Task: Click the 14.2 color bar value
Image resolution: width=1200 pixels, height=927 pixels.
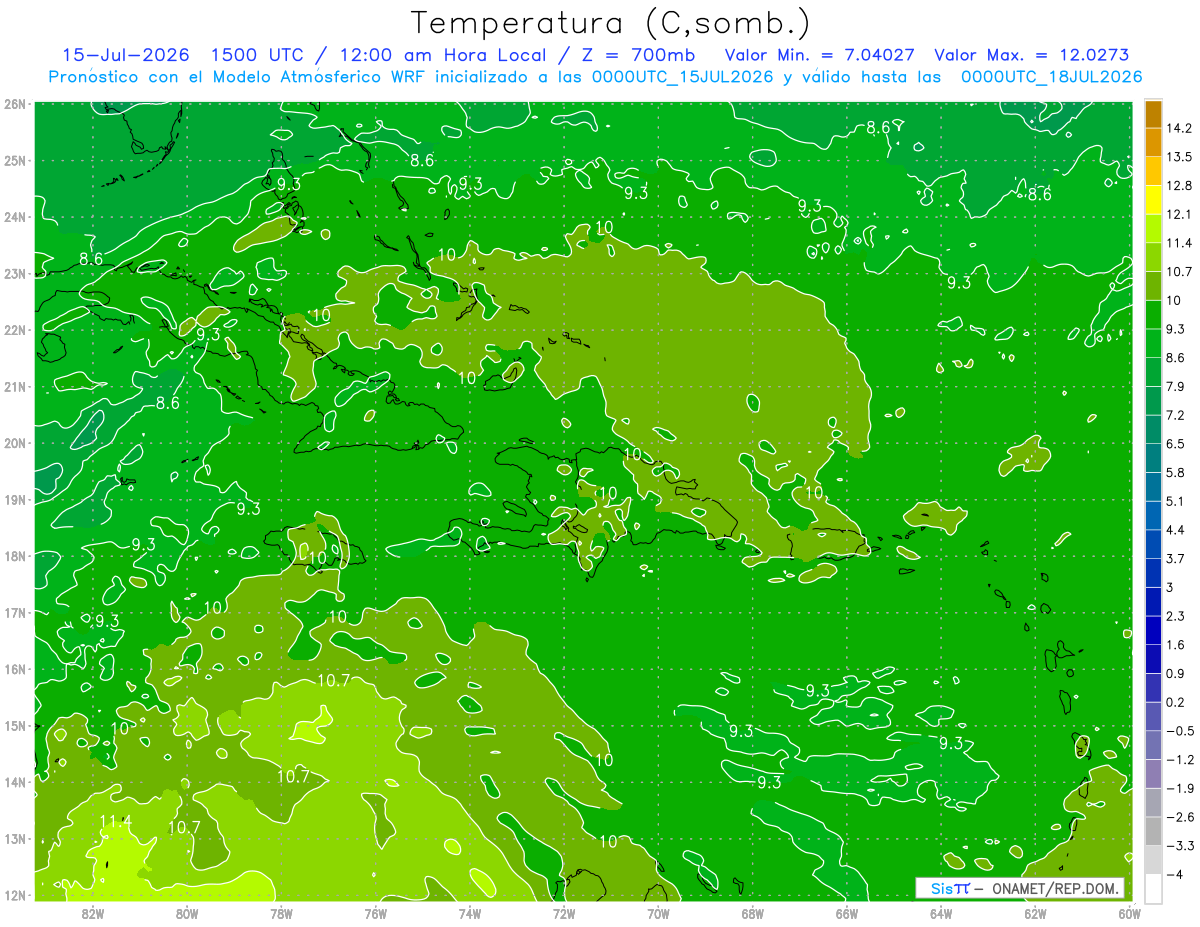Action: click(x=1178, y=128)
